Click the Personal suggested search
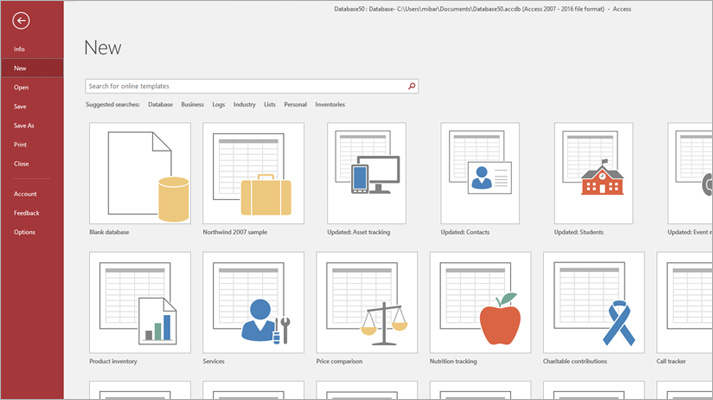 click(x=296, y=105)
